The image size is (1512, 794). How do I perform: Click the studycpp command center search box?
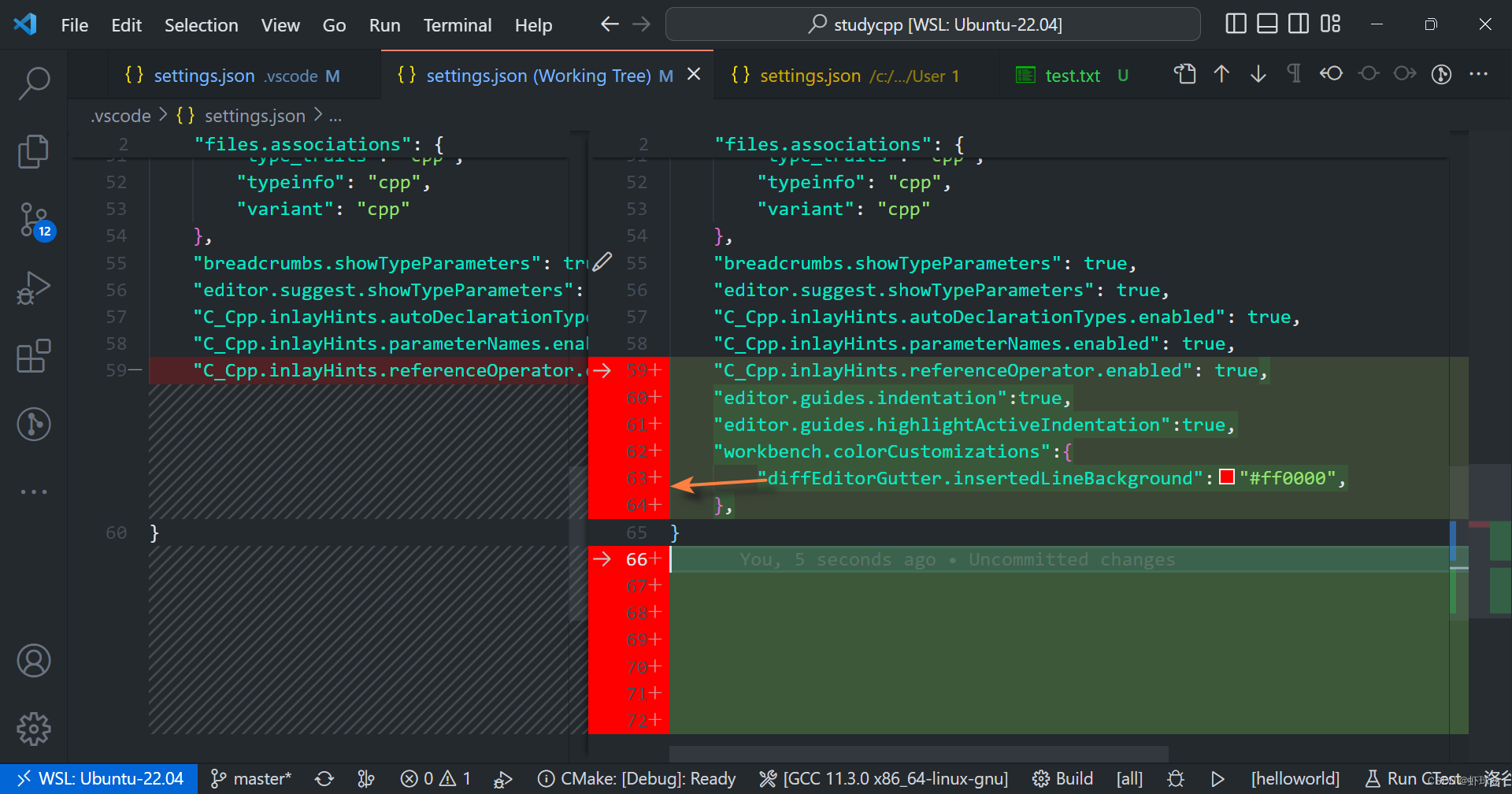pyautogui.click(x=933, y=24)
